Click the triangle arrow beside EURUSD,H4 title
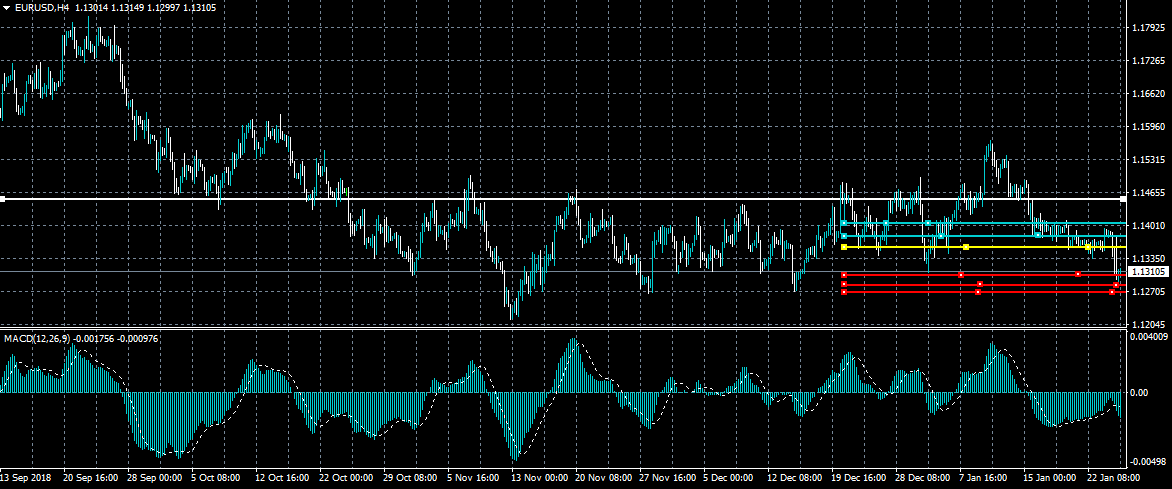 [7, 7]
